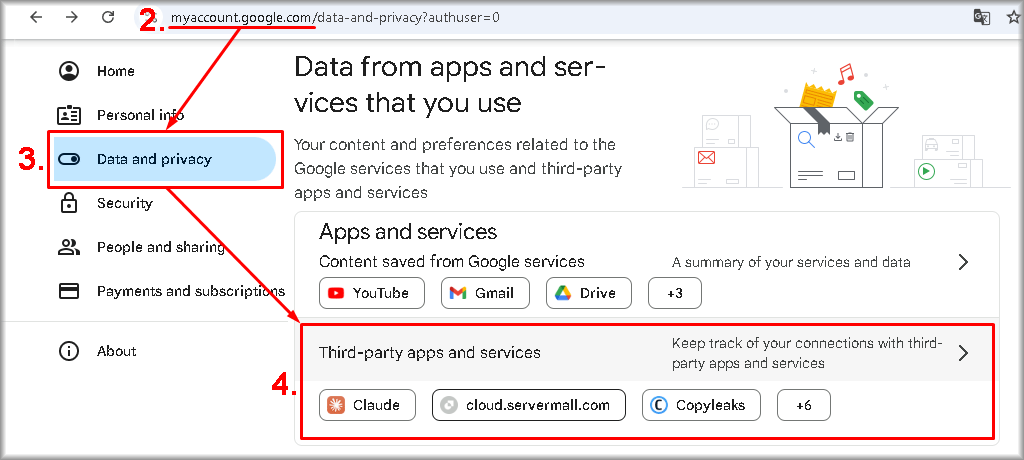Viewport: 1024px width, 460px height.
Task: Expand Third-party apps and services chevron
Action: click(963, 353)
